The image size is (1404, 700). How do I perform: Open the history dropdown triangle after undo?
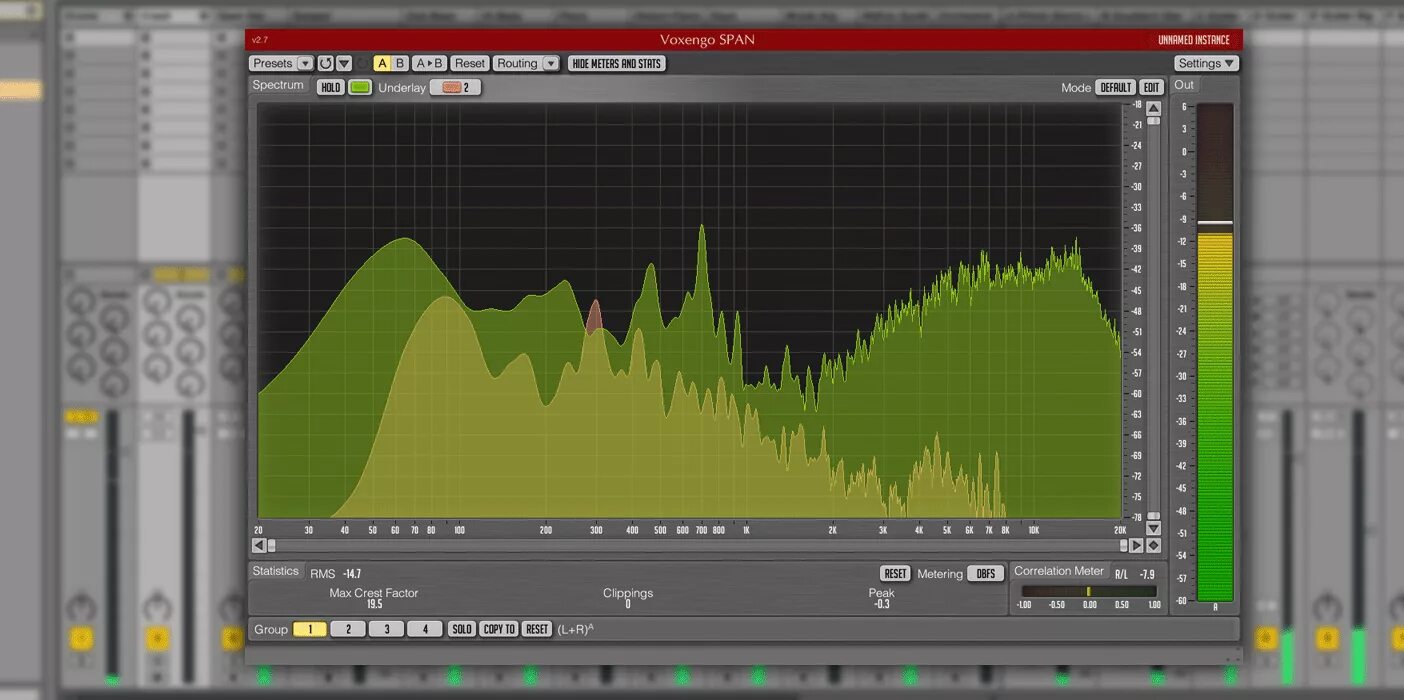tap(344, 63)
